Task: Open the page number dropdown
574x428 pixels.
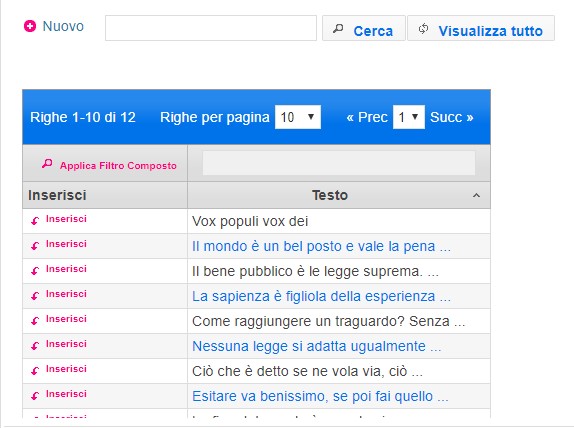Action: pyautogui.click(x=409, y=117)
